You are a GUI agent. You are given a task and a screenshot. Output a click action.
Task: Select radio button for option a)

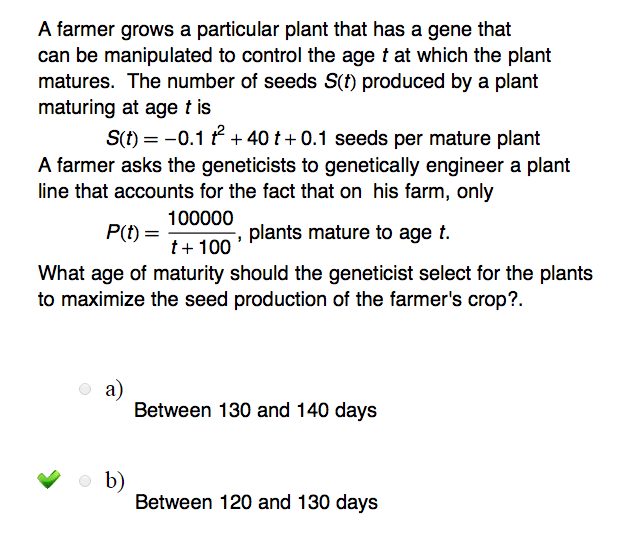pyautogui.click(x=86, y=389)
